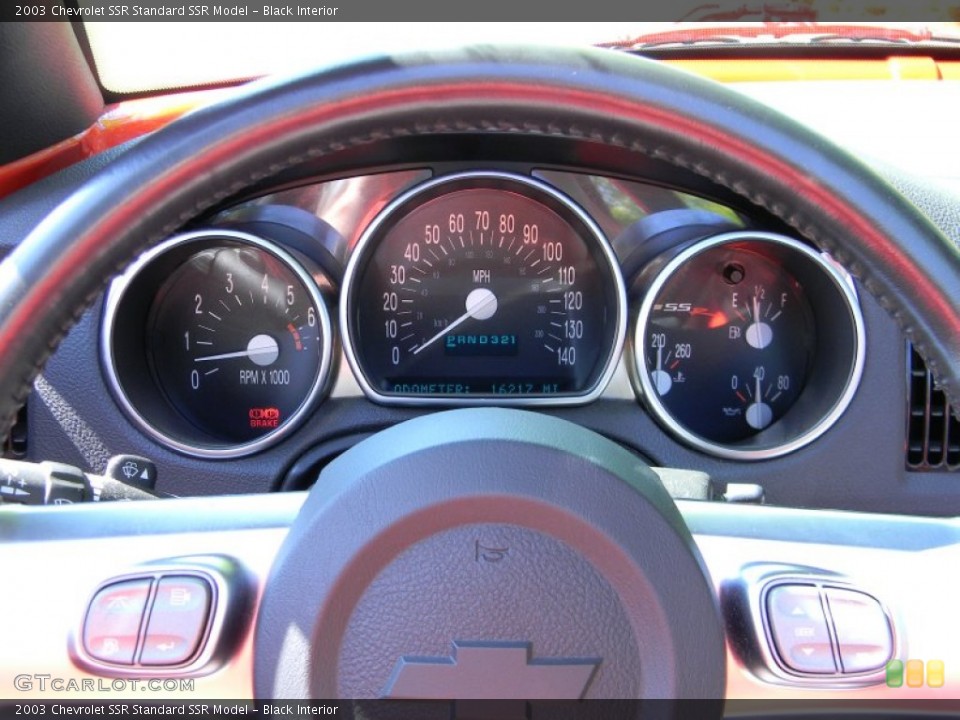Click the down arrow seek button
The image size is (960, 720).
(x=809, y=651)
